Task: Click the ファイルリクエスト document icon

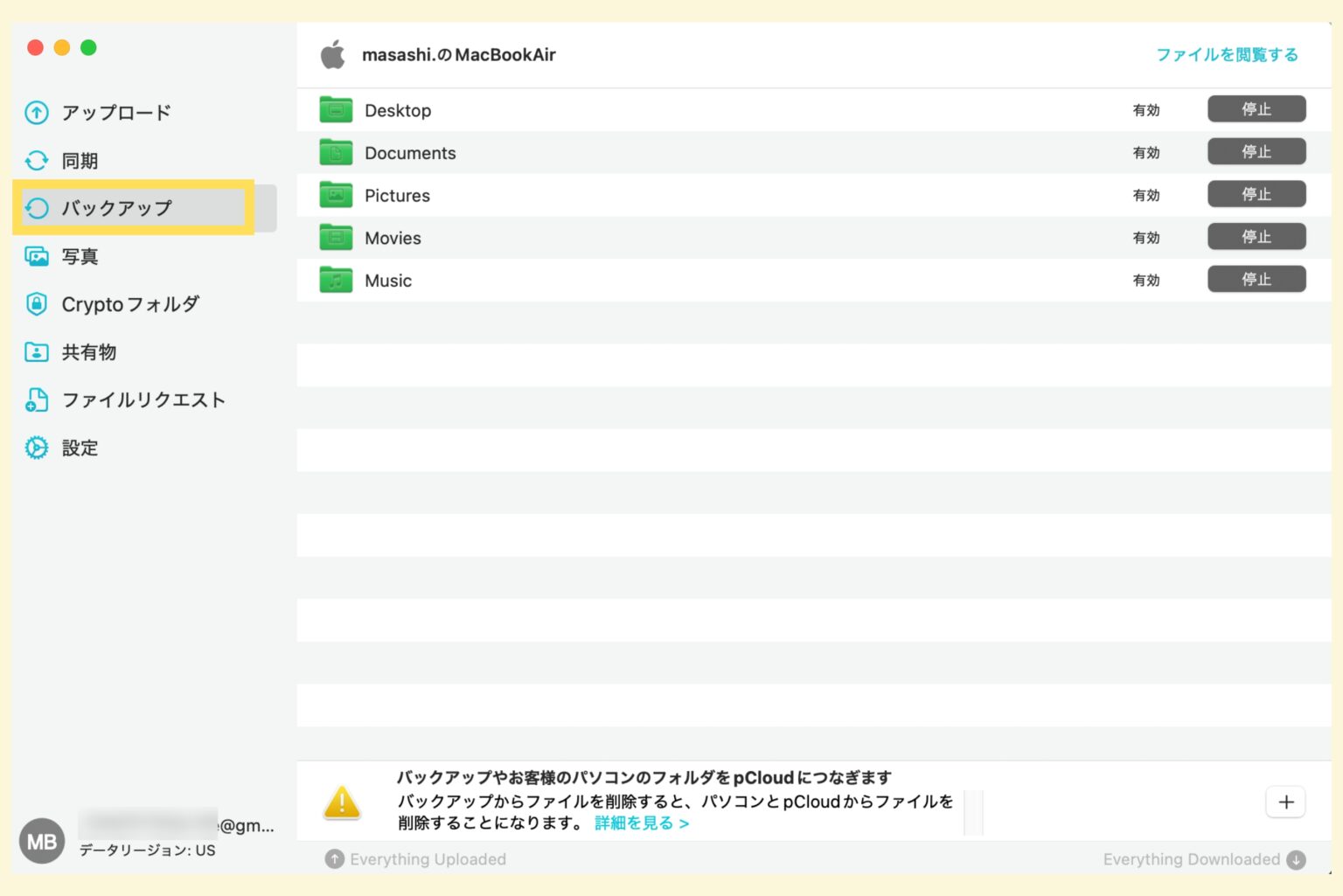Action: [37, 399]
